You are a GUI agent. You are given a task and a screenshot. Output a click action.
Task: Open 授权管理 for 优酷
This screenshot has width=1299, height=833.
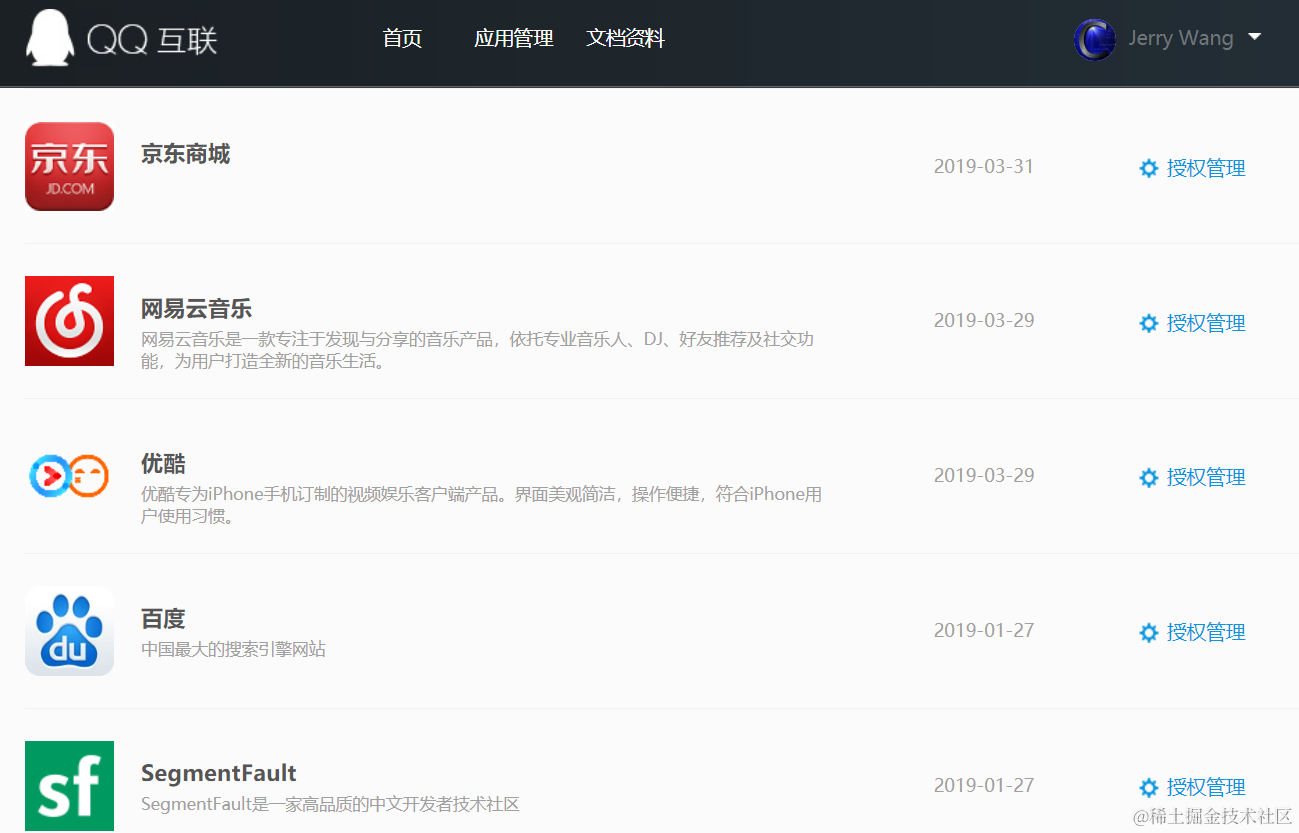[1206, 477]
